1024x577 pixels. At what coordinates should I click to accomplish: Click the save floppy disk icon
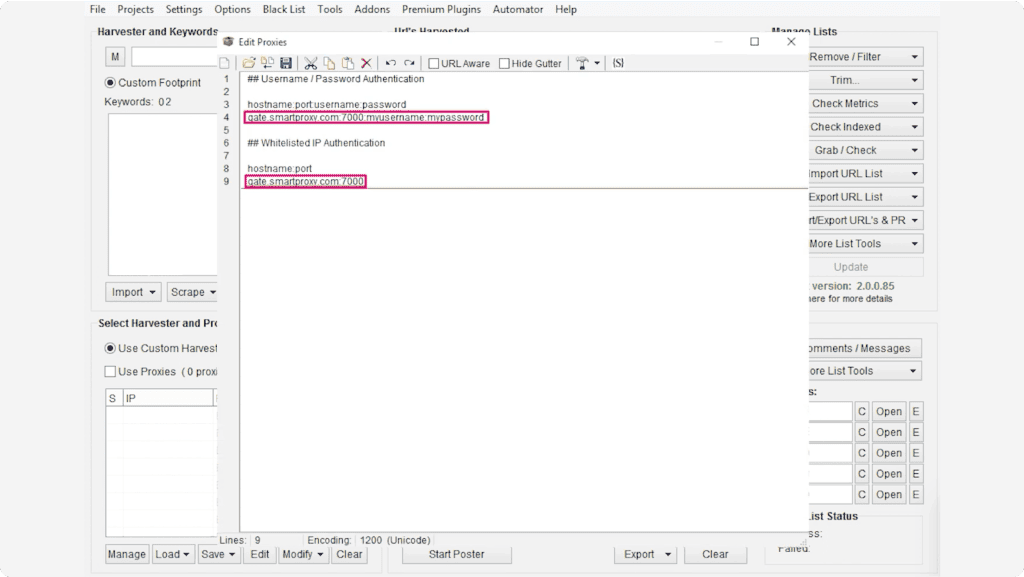(x=286, y=63)
